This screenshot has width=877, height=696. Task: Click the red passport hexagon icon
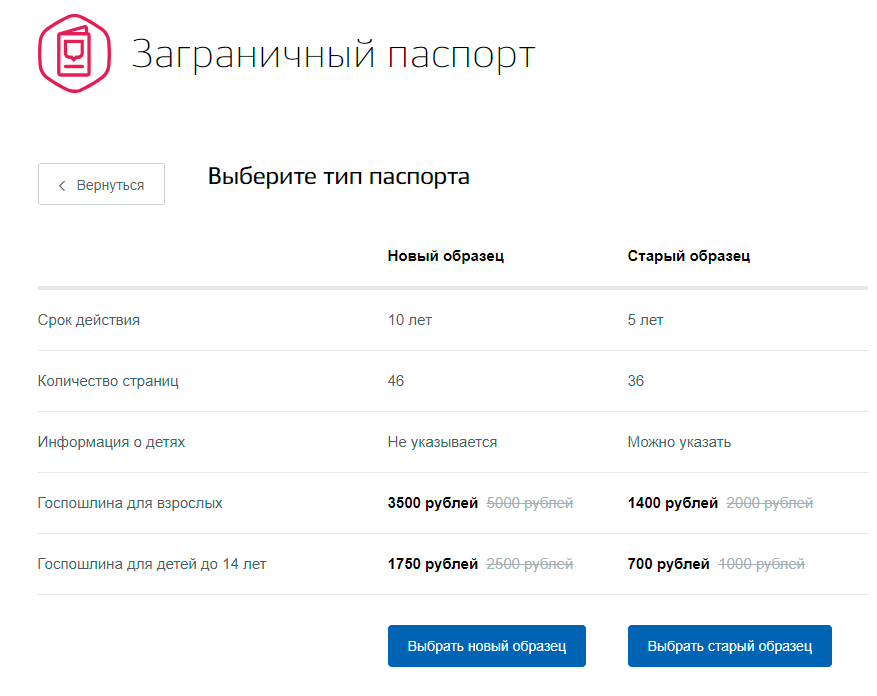tap(75, 51)
